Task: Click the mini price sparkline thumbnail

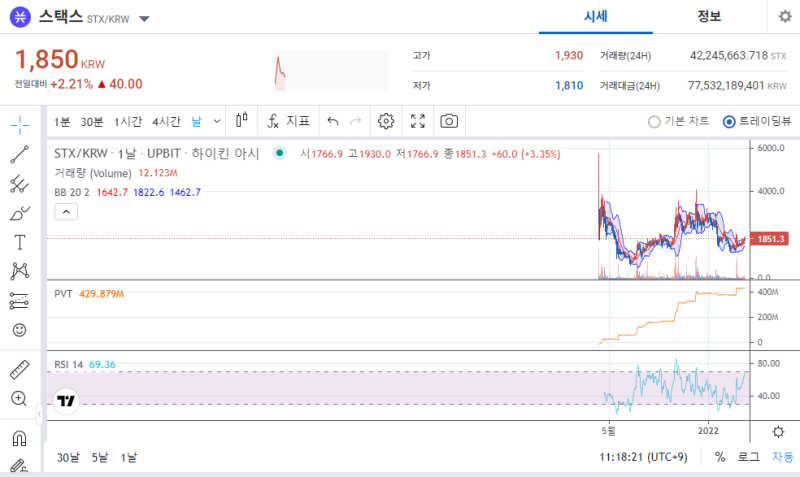Action: pyautogui.click(x=332, y=70)
